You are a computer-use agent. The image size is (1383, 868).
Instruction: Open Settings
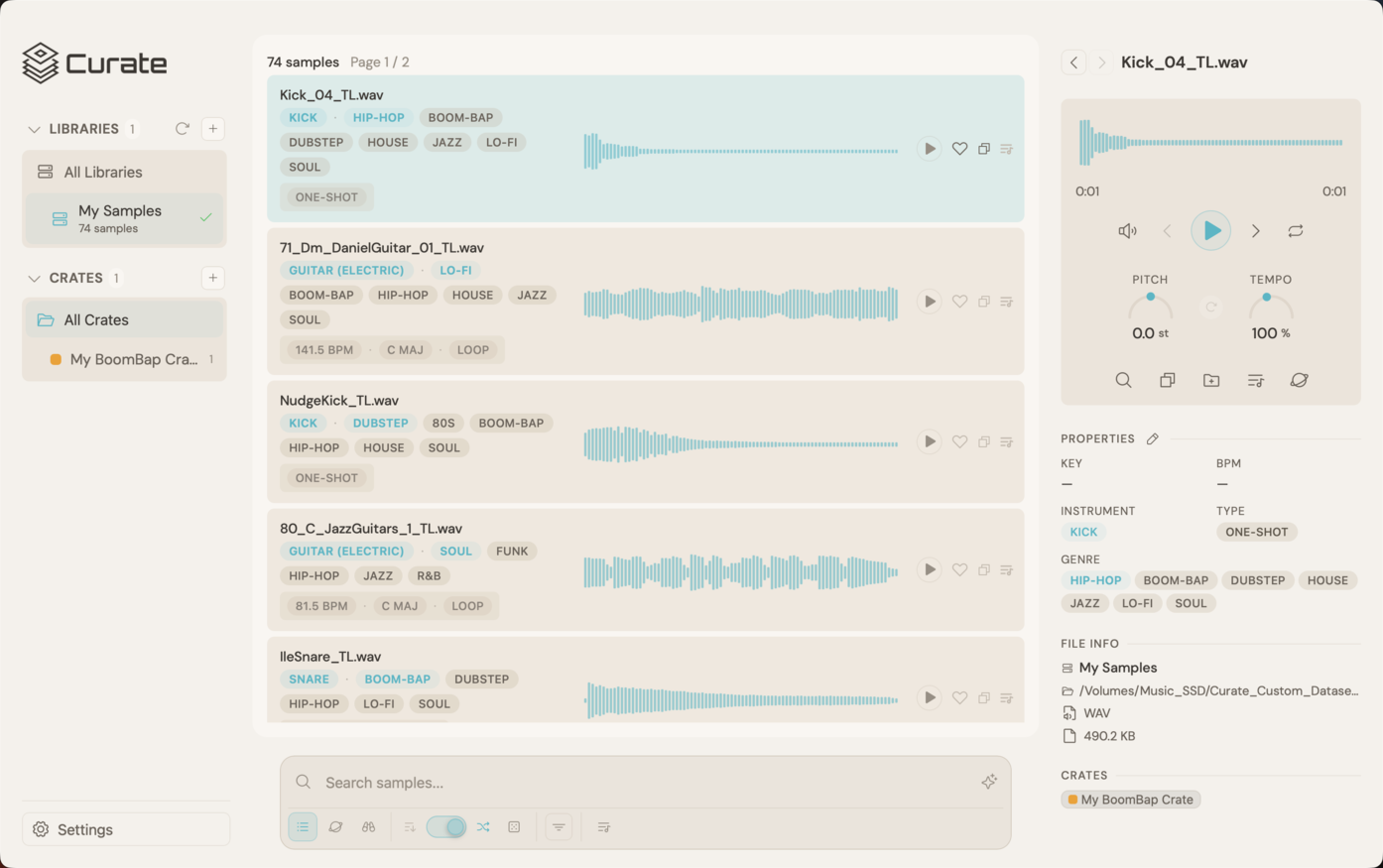(x=83, y=829)
